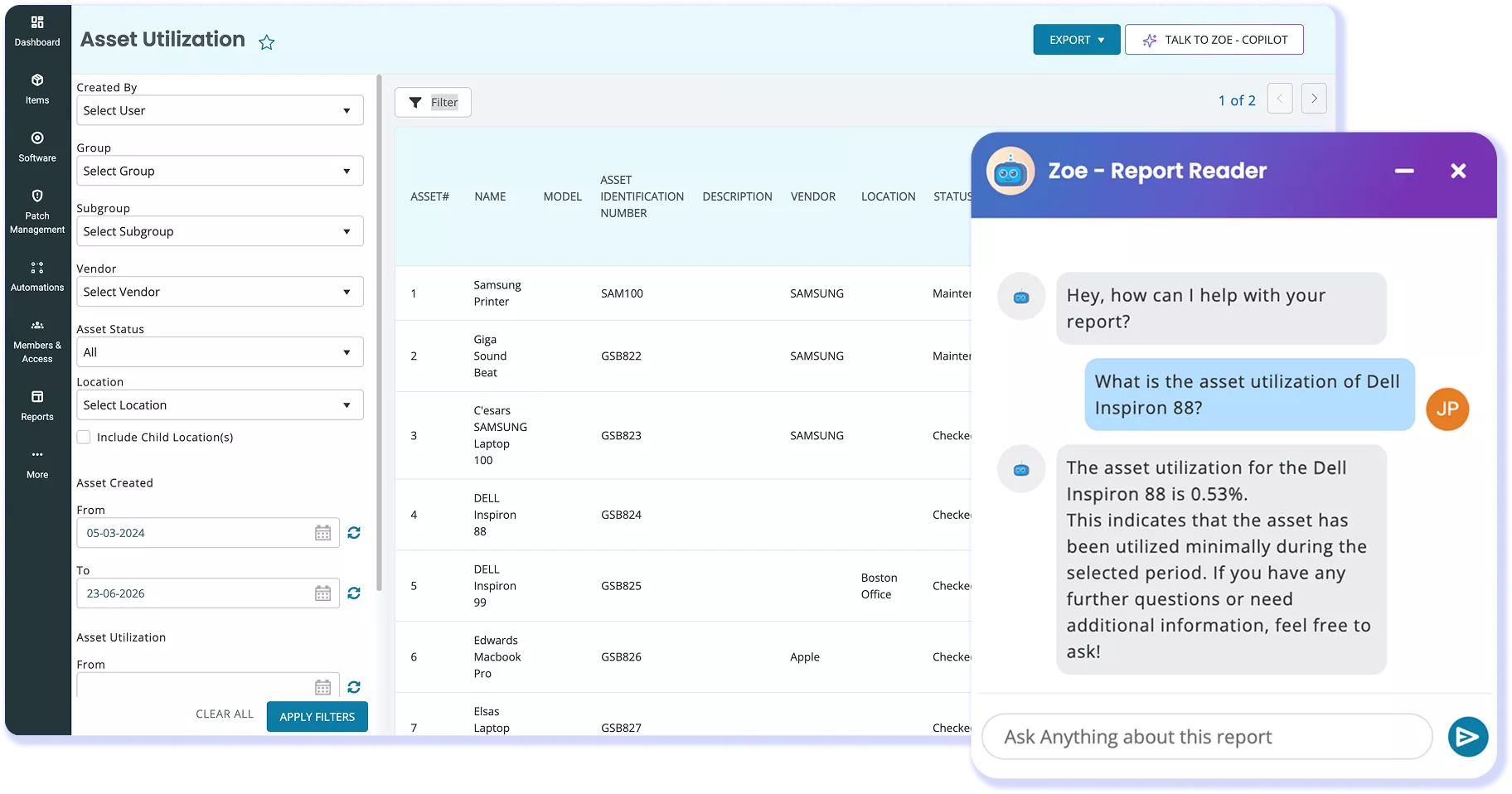Screen dimensions: 1512x794
Task: Click identification number GSB822
Action: [x=621, y=356]
